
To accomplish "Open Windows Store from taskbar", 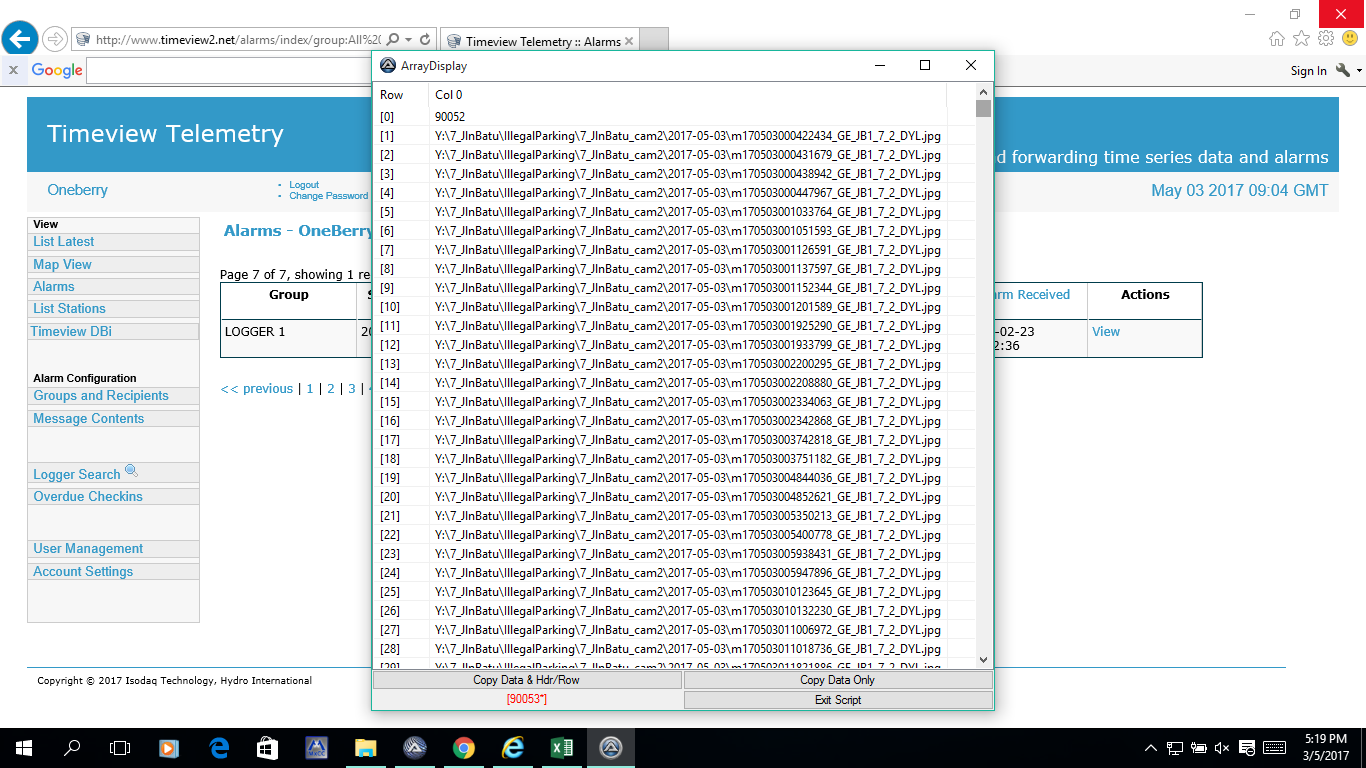I will [x=267, y=747].
